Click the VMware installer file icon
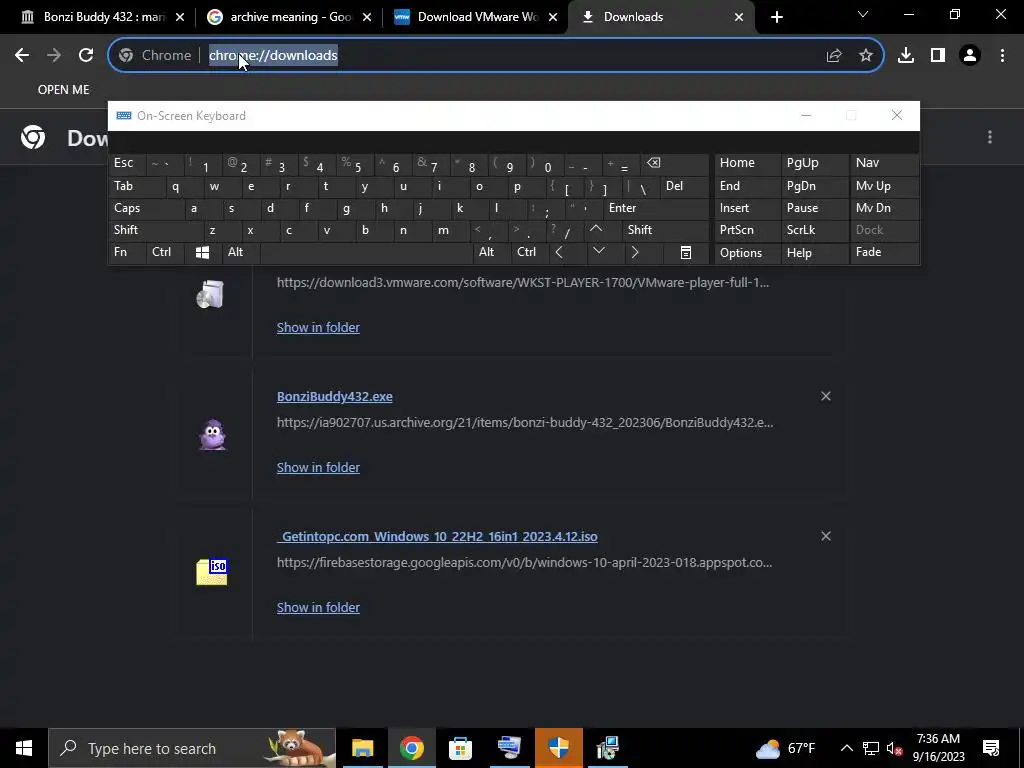Viewport: 1024px width, 768px height. (x=210, y=294)
